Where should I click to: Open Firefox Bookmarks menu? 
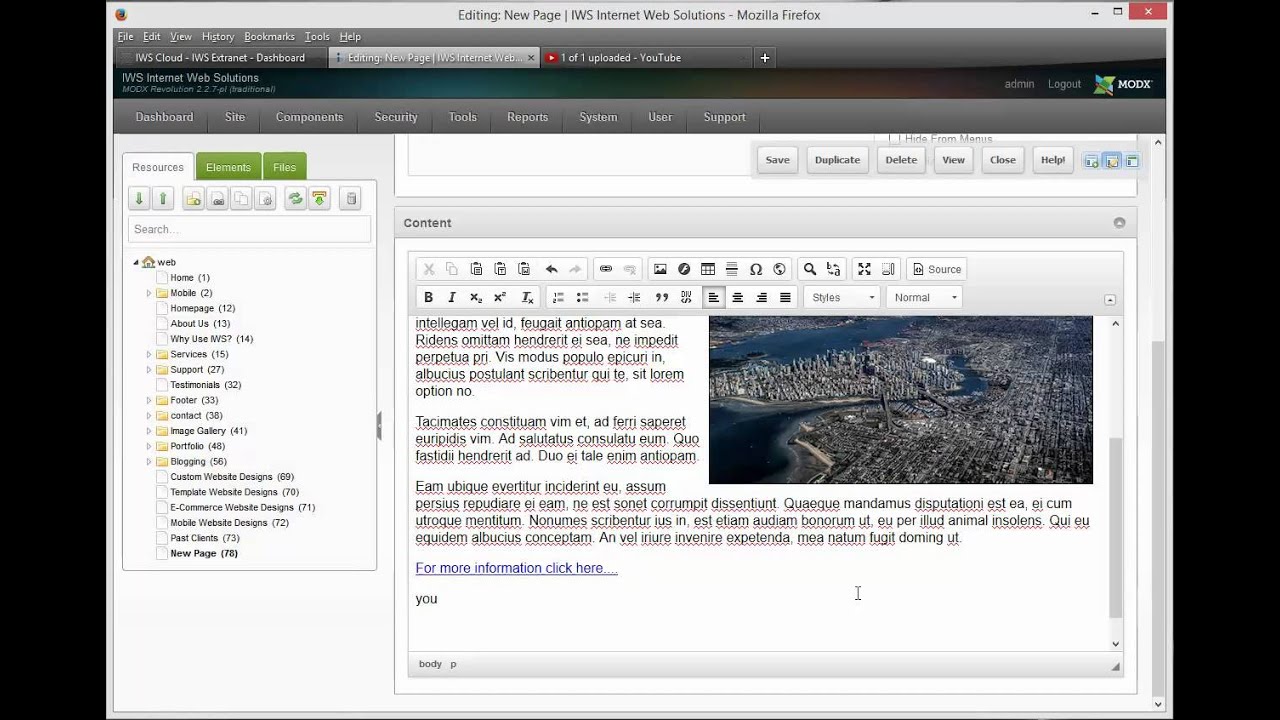[269, 37]
